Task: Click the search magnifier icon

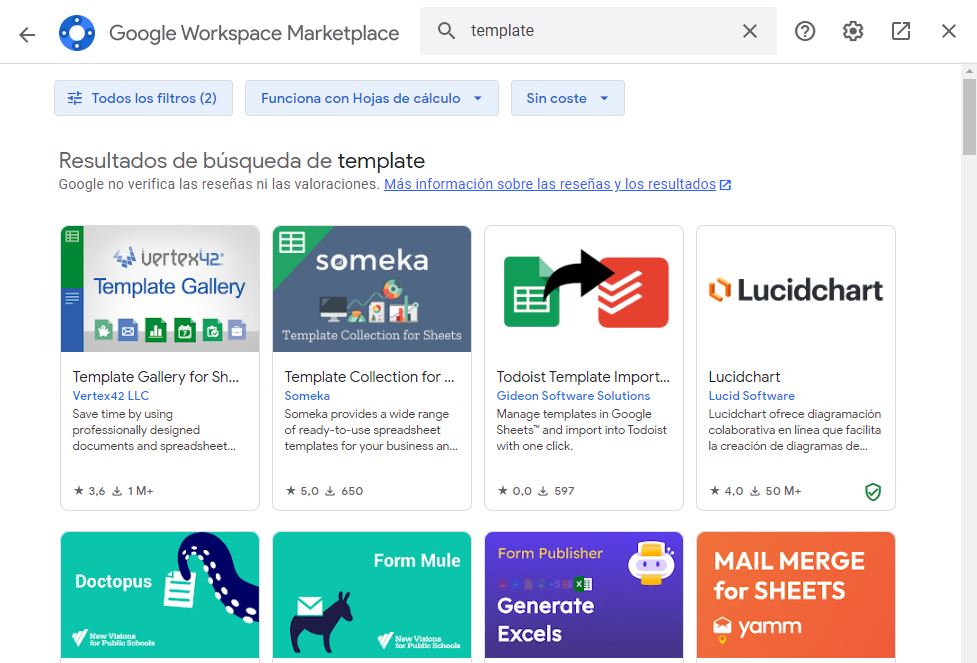Action: tap(446, 31)
